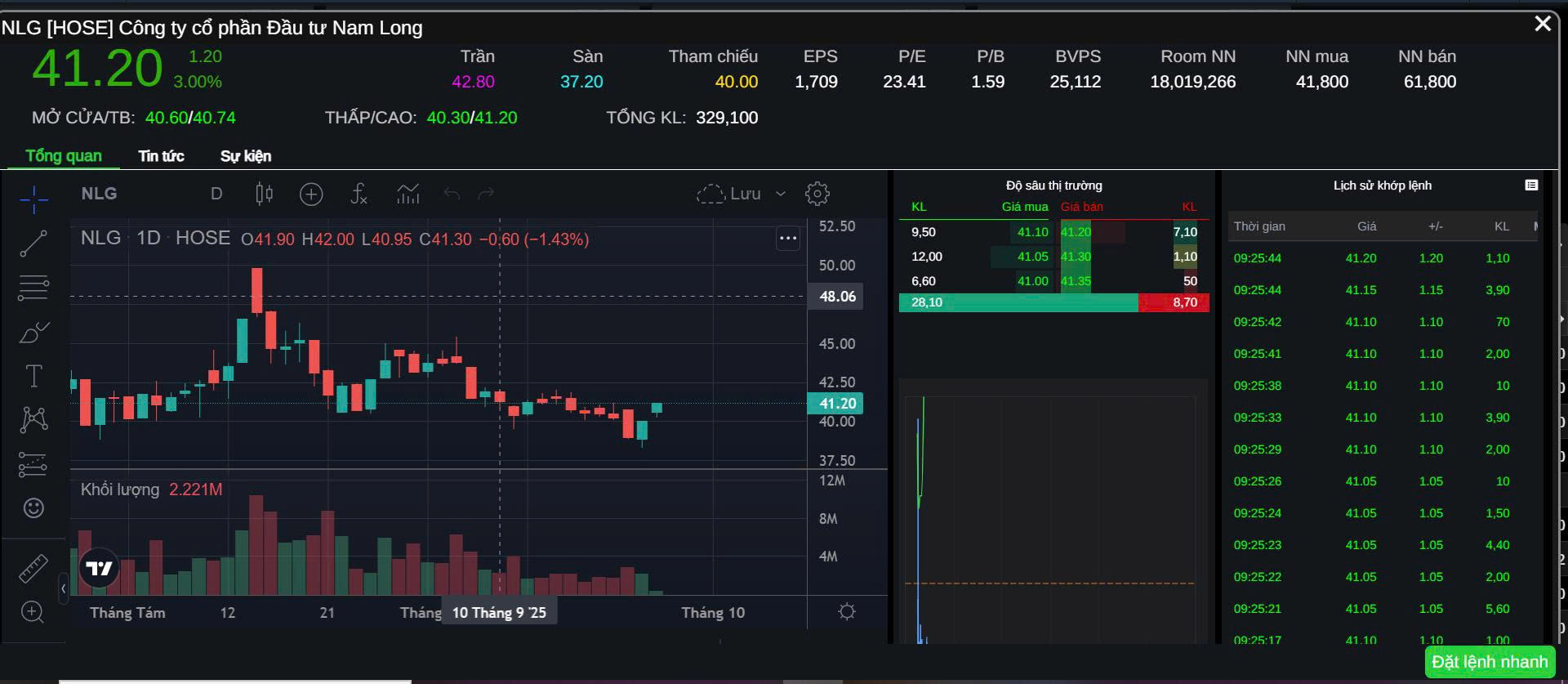Image resolution: width=1568 pixels, height=684 pixels.
Task: Open the chart settings gear
Action: (x=817, y=194)
